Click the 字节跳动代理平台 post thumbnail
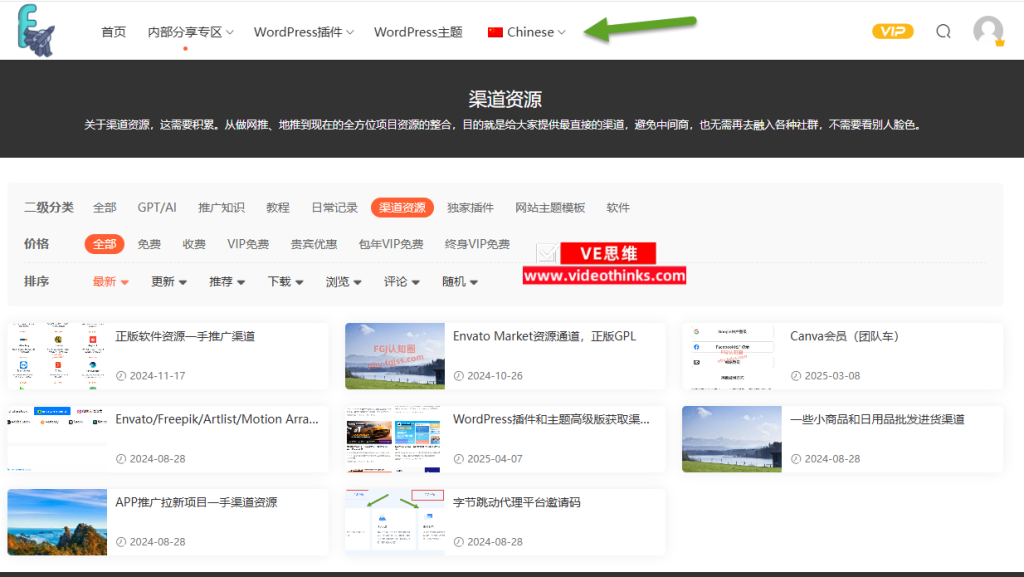Viewport: 1024px width, 577px height. coord(394,522)
